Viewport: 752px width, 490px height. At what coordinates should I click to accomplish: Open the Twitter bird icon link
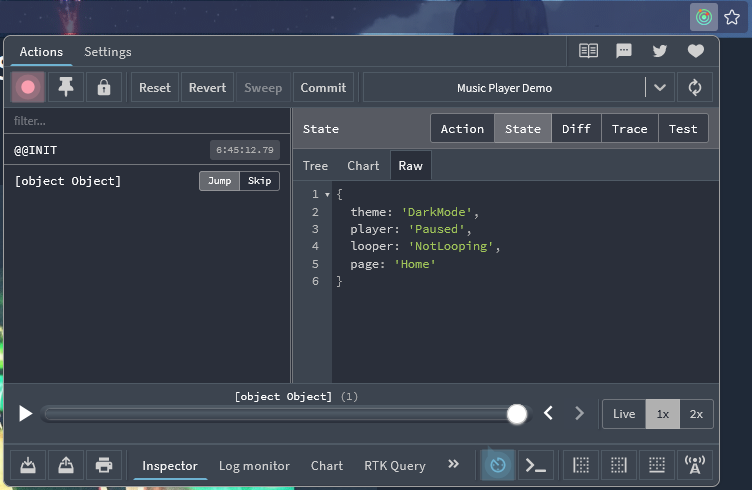tap(660, 50)
